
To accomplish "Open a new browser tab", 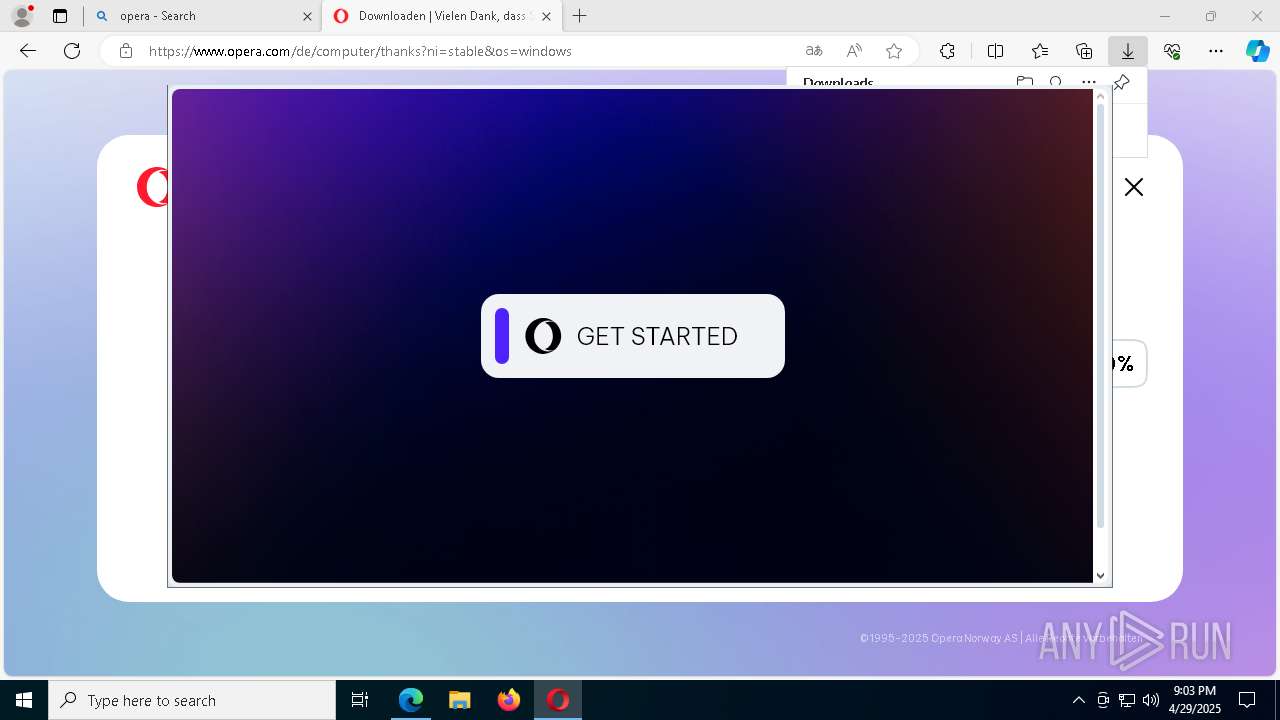I will 580,16.
